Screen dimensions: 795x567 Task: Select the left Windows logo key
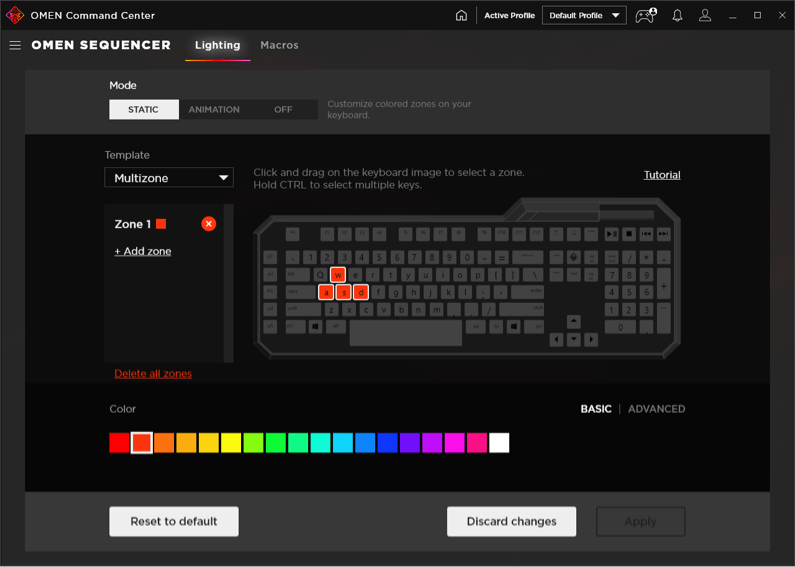315,327
